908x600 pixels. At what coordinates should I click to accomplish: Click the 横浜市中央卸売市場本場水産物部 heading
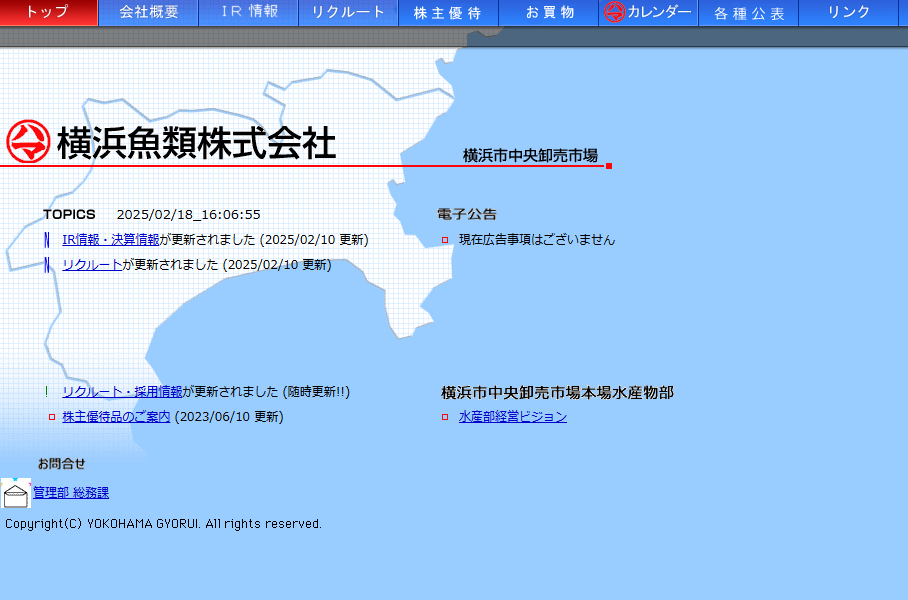pyautogui.click(x=557, y=393)
